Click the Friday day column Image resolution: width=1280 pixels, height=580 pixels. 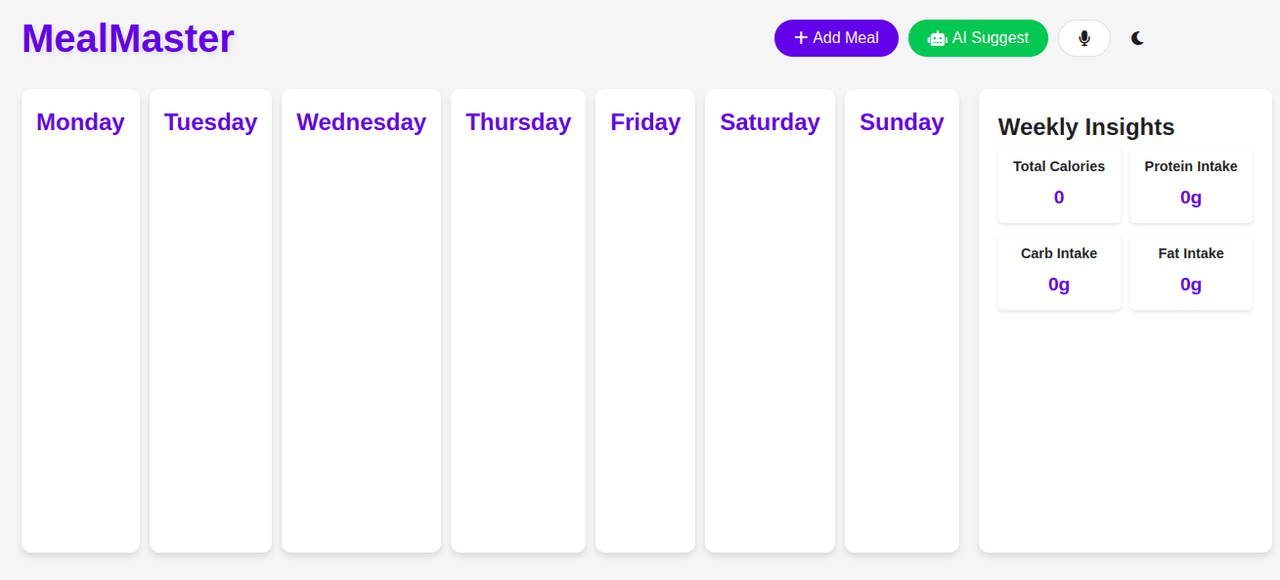click(x=645, y=320)
